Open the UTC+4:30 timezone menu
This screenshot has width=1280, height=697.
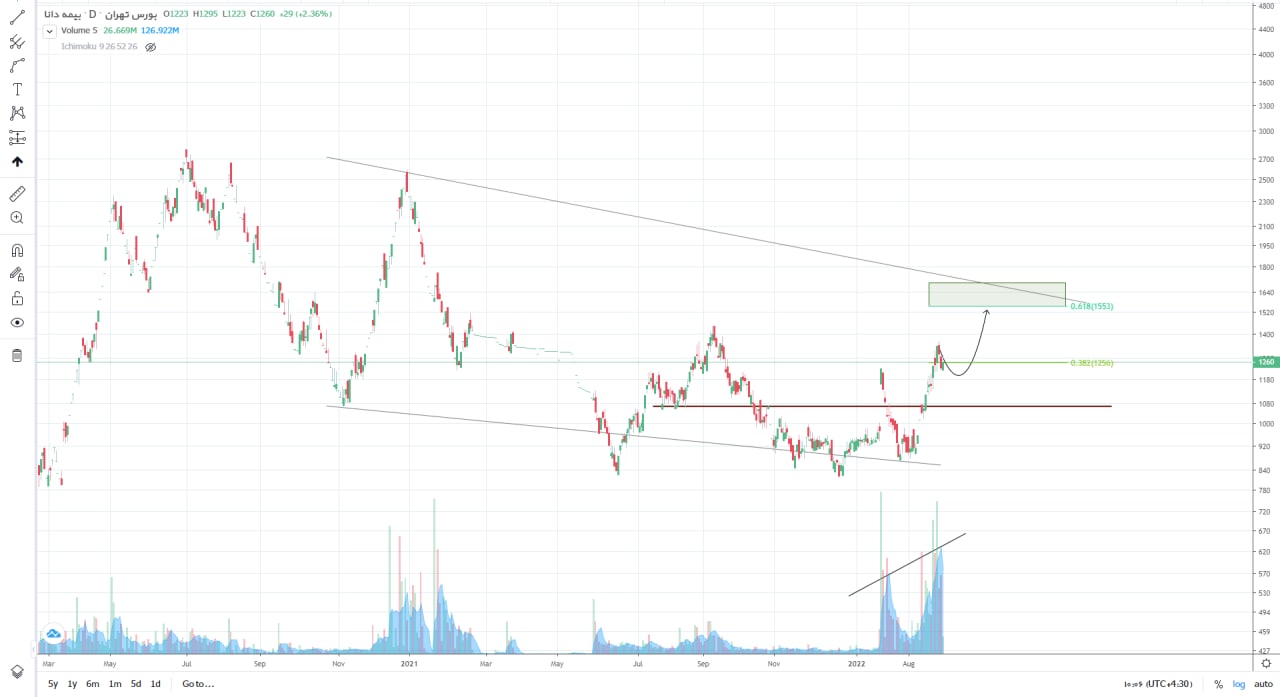click(x=1169, y=684)
